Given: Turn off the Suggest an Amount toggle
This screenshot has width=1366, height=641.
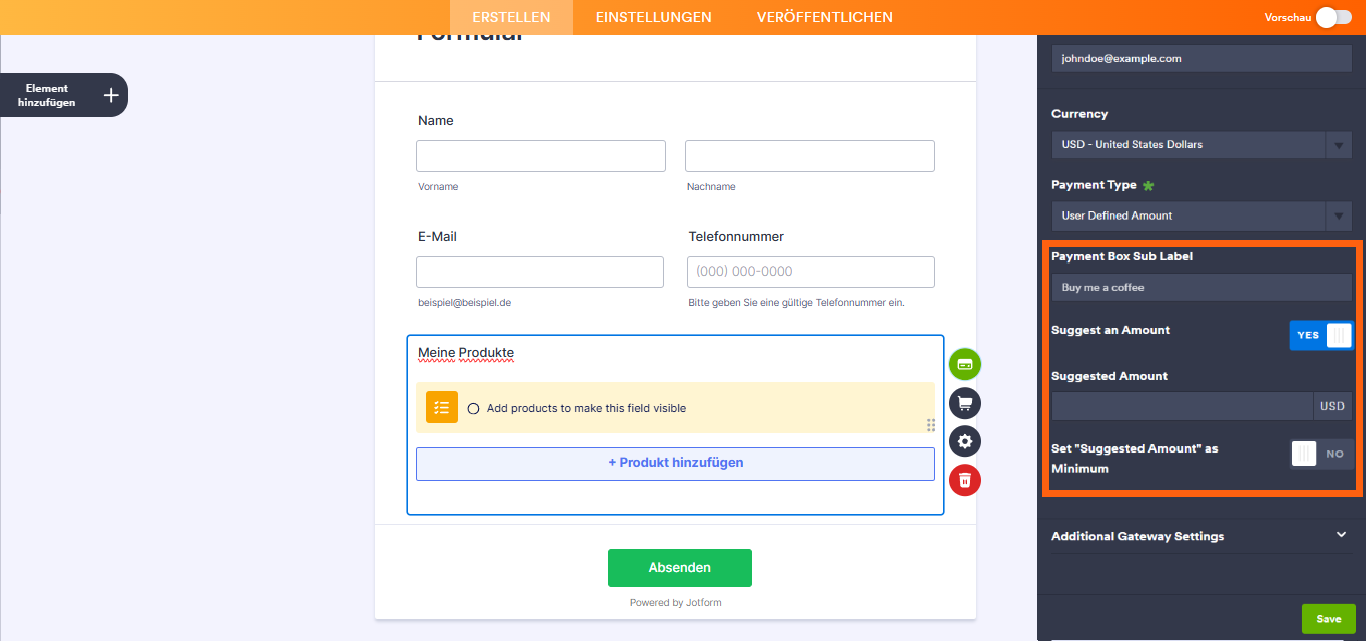Looking at the screenshot, I should (x=1321, y=336).
